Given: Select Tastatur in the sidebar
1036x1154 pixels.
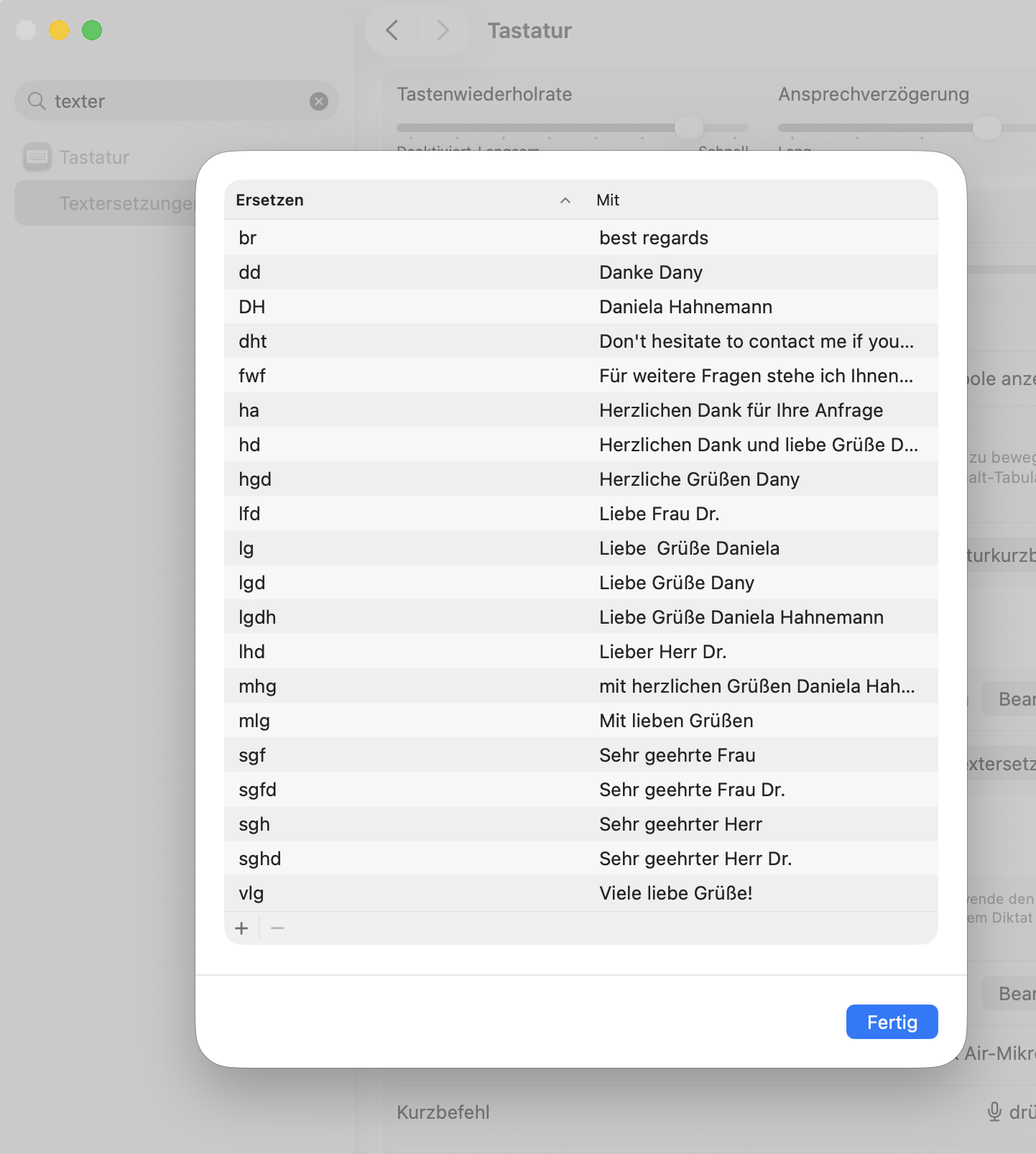Looking at the screenshot, I should click(x=94, y=157).
